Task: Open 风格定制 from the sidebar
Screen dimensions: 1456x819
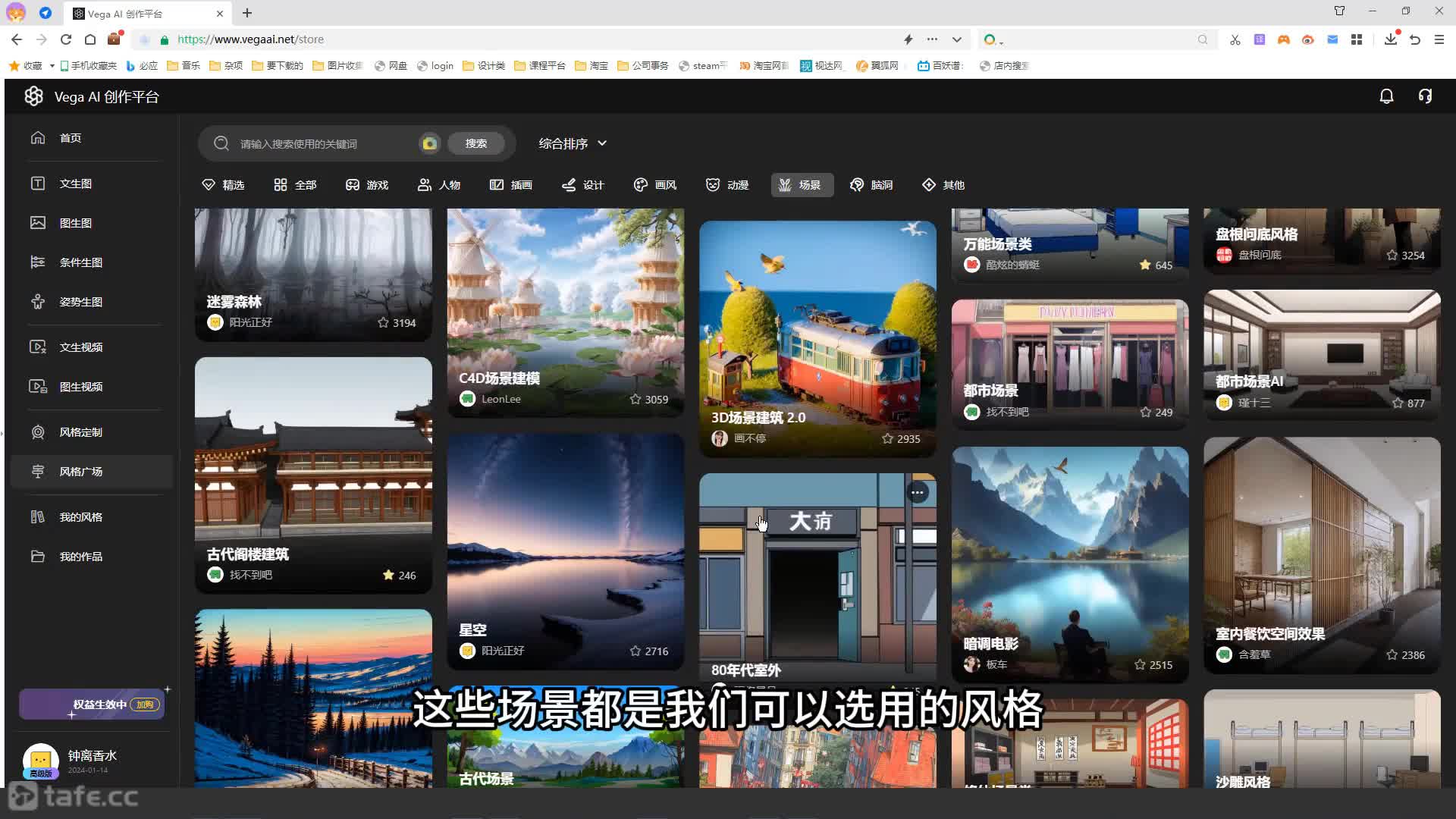Action: point(80,432)
